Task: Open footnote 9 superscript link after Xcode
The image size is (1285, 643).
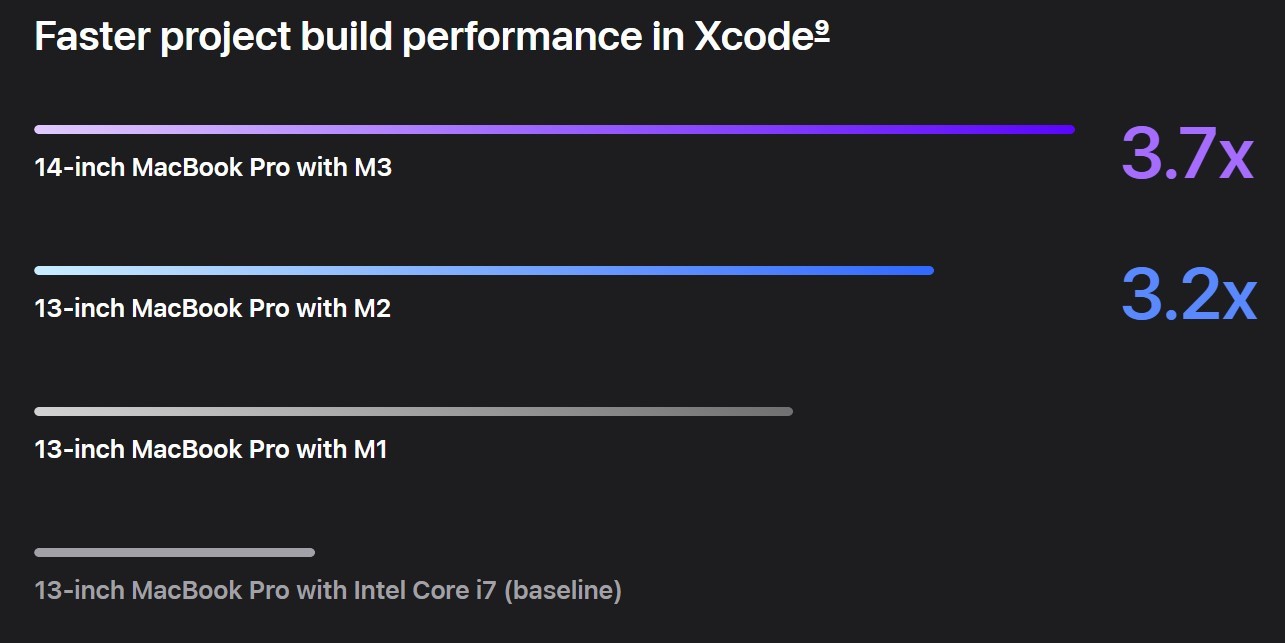Action: [820, 31]
